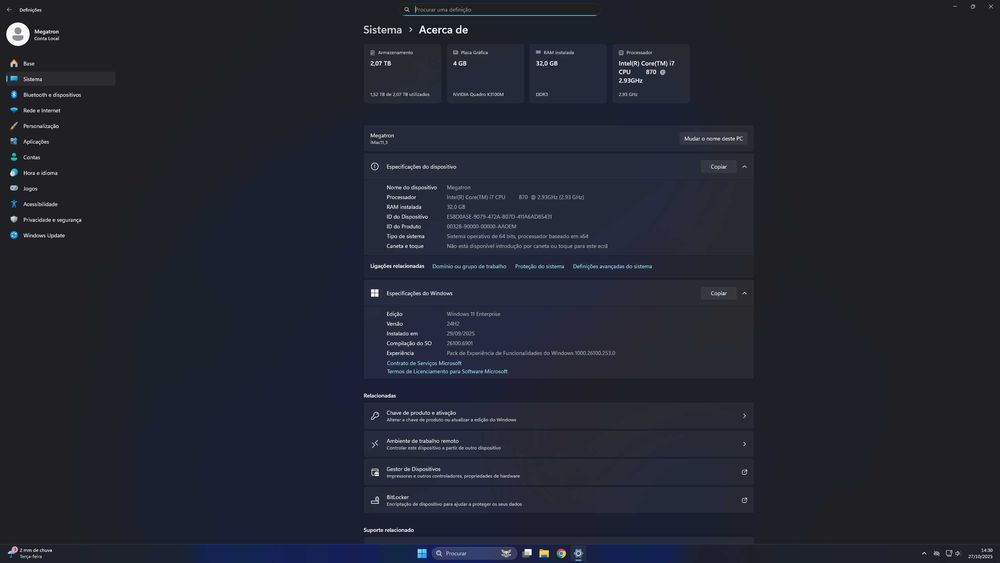Viewport: 1000px width, 563px height.
Task: Copy the Especificações do dispositivo
Action: (719, 166)
